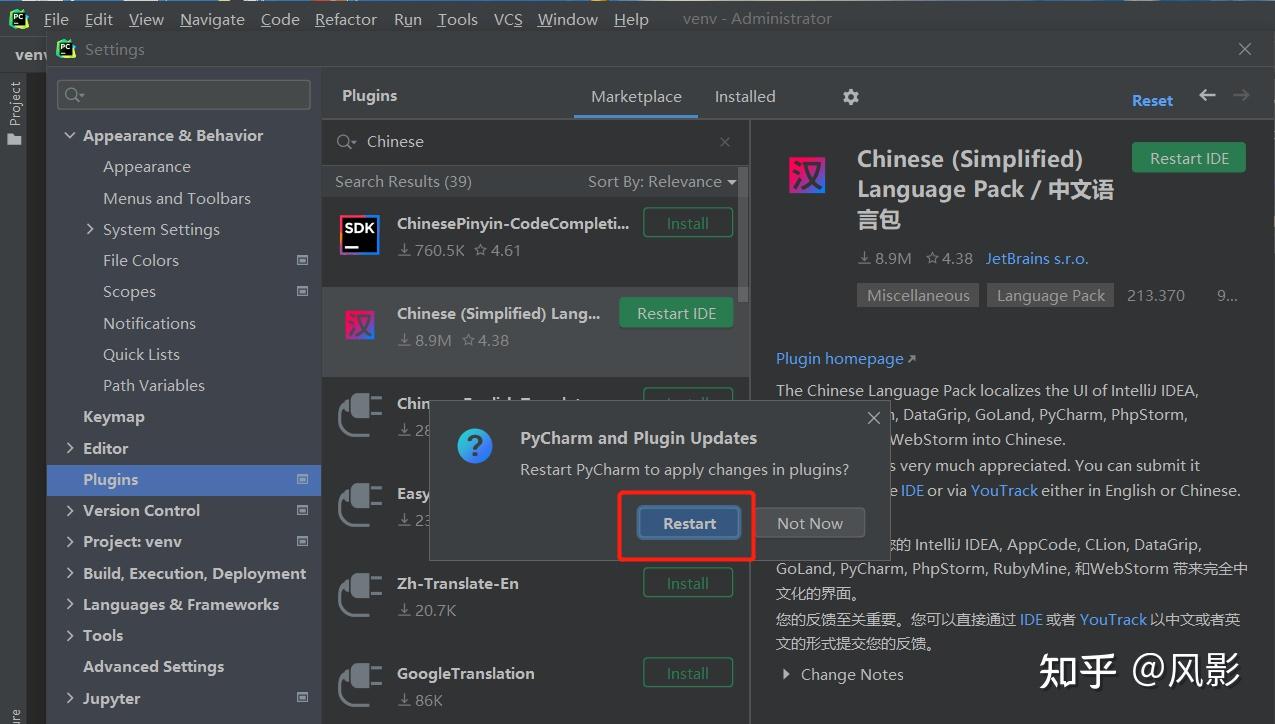Open the Plugin homepage link

[840, 358]
